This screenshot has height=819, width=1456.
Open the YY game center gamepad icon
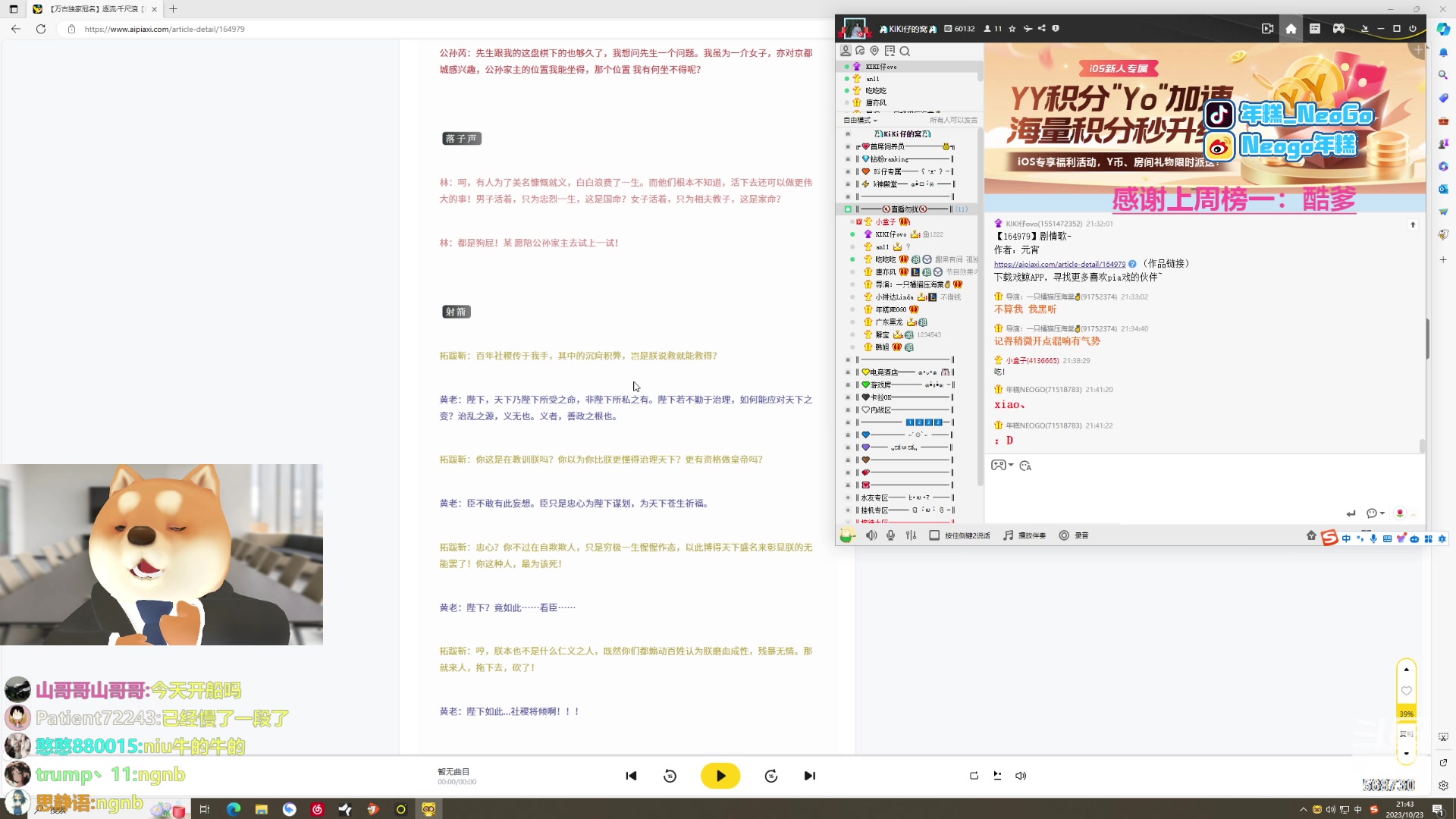[x=1339, y=29]
